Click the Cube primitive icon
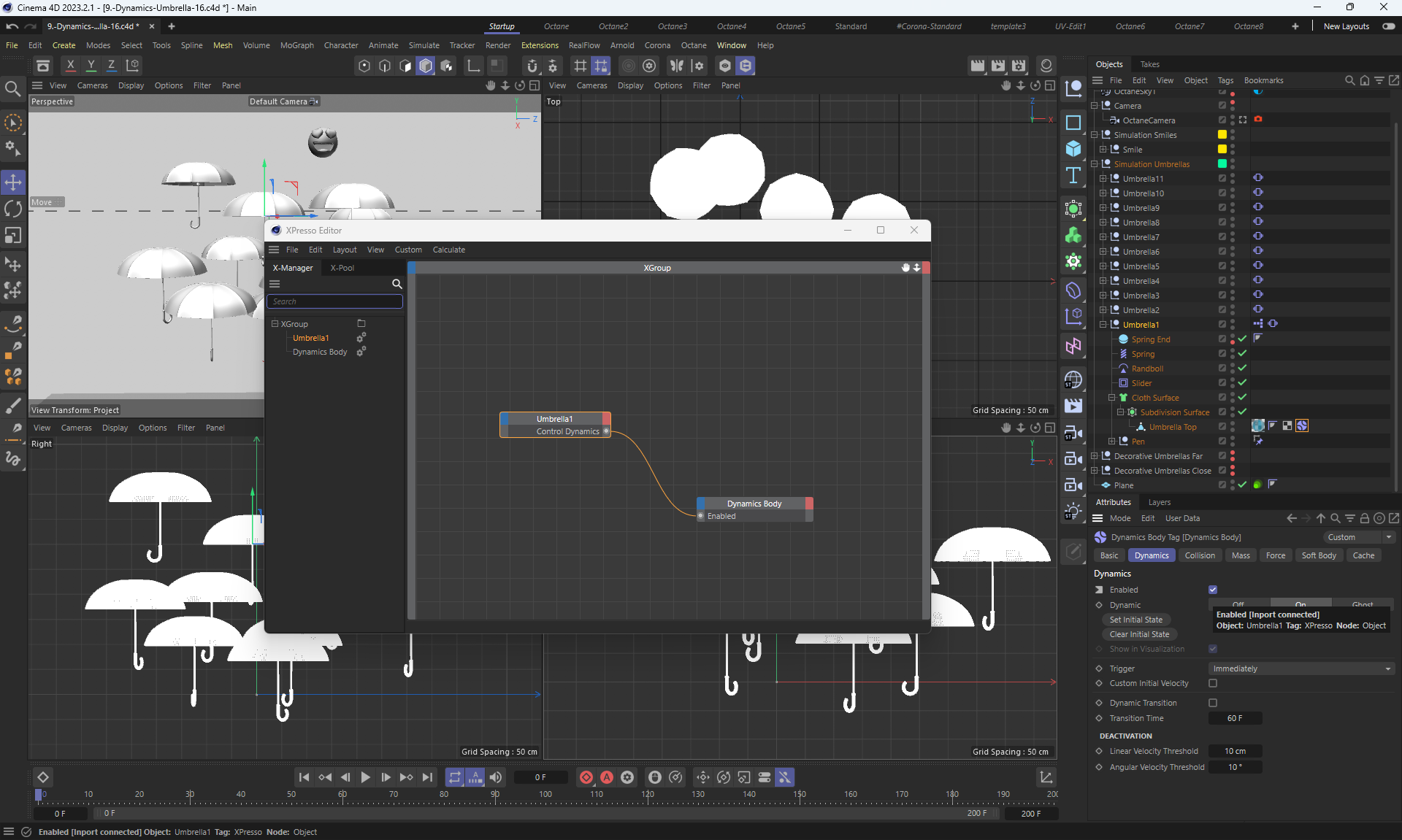Screen dimensions: 1402x840 coord(1073,149)
